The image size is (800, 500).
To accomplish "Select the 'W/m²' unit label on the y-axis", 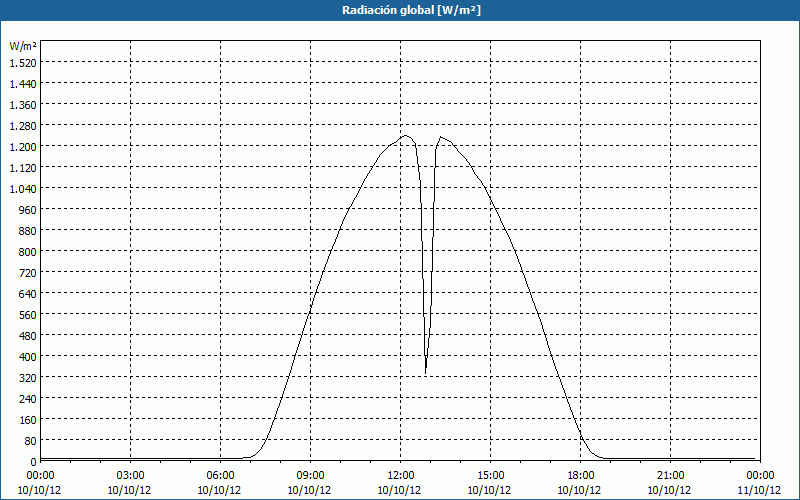I will point(23,46).
